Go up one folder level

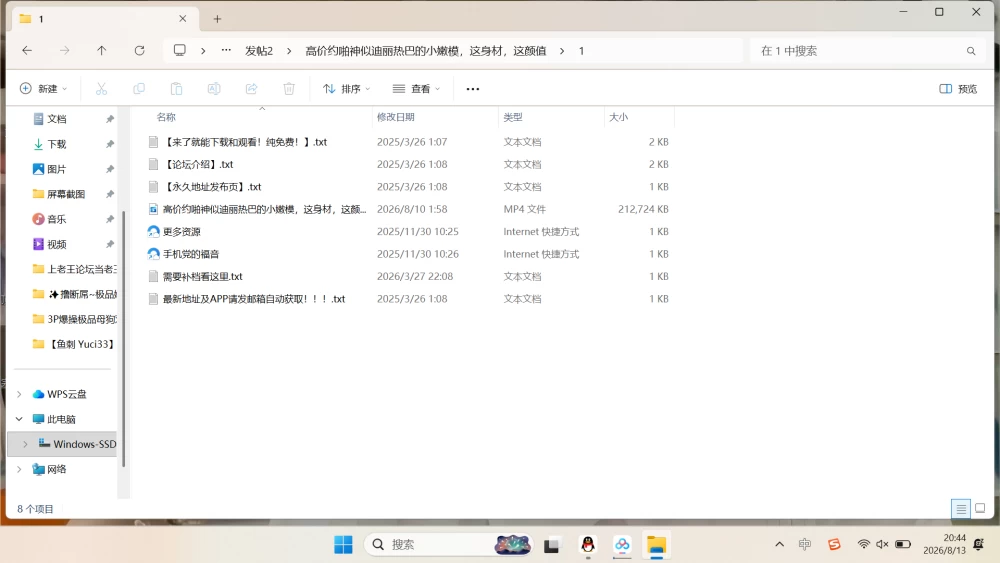coord(101,50)
